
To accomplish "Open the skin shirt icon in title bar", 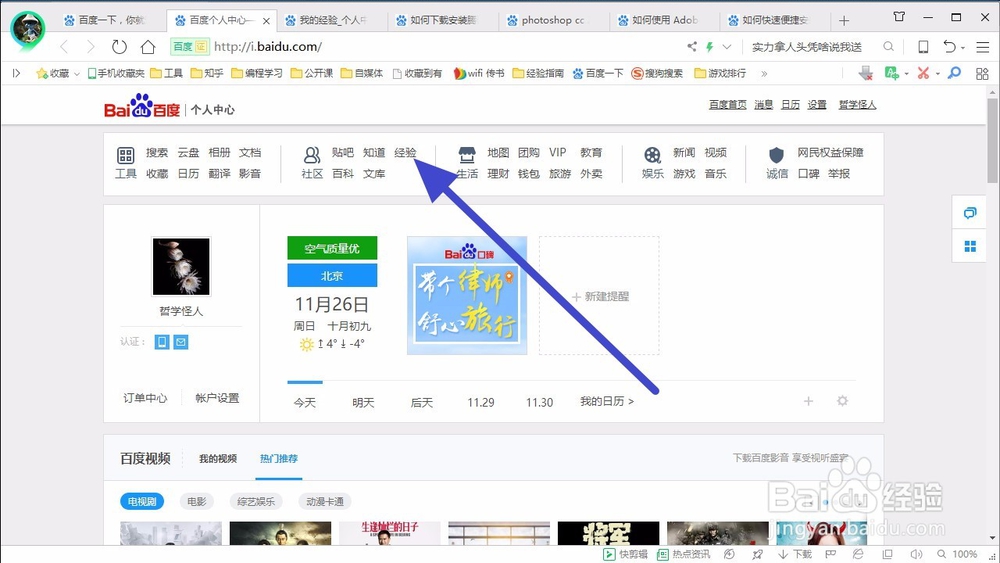I will [x=899, y=17].
